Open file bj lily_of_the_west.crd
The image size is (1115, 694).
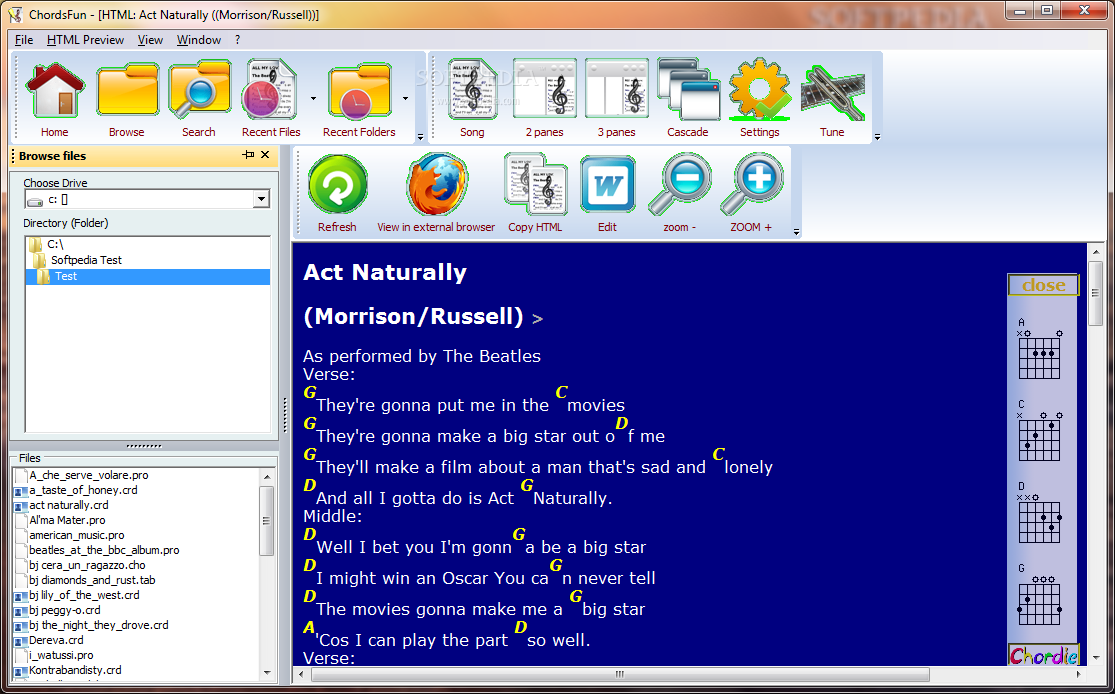(x=84, y=594)
